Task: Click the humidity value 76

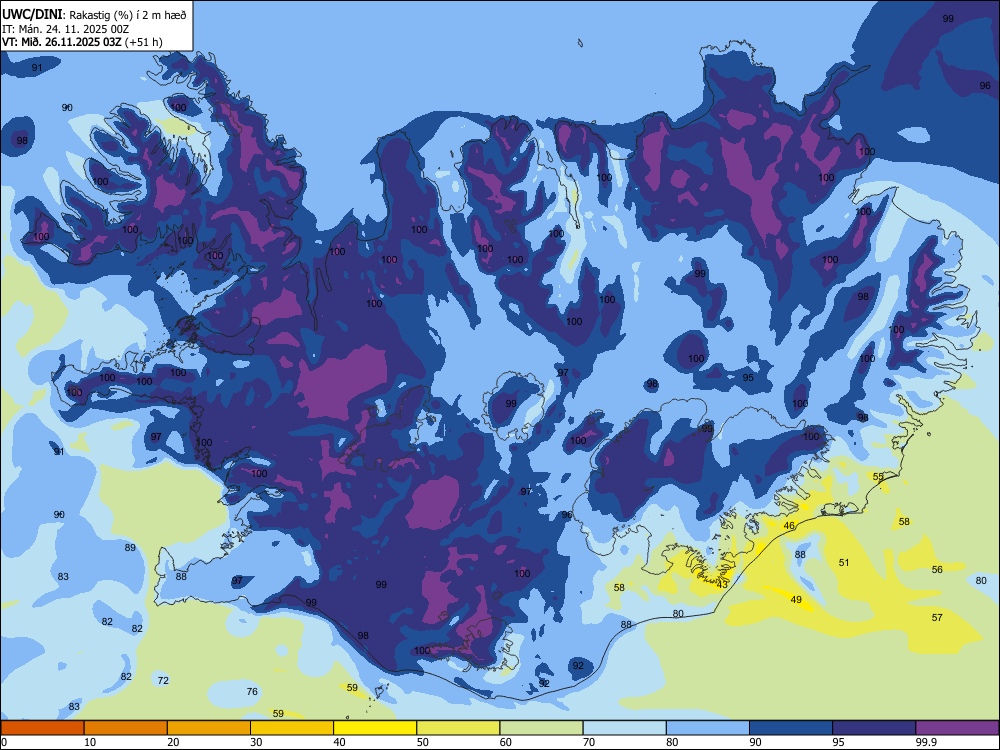Action: tap(252, 691)
